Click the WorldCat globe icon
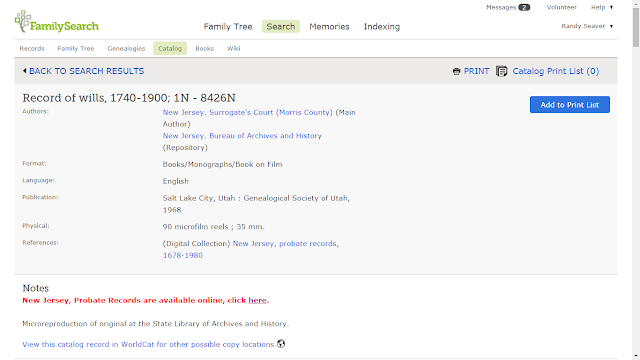This screenshot has height=360, width=640. [x=281, y=344]
